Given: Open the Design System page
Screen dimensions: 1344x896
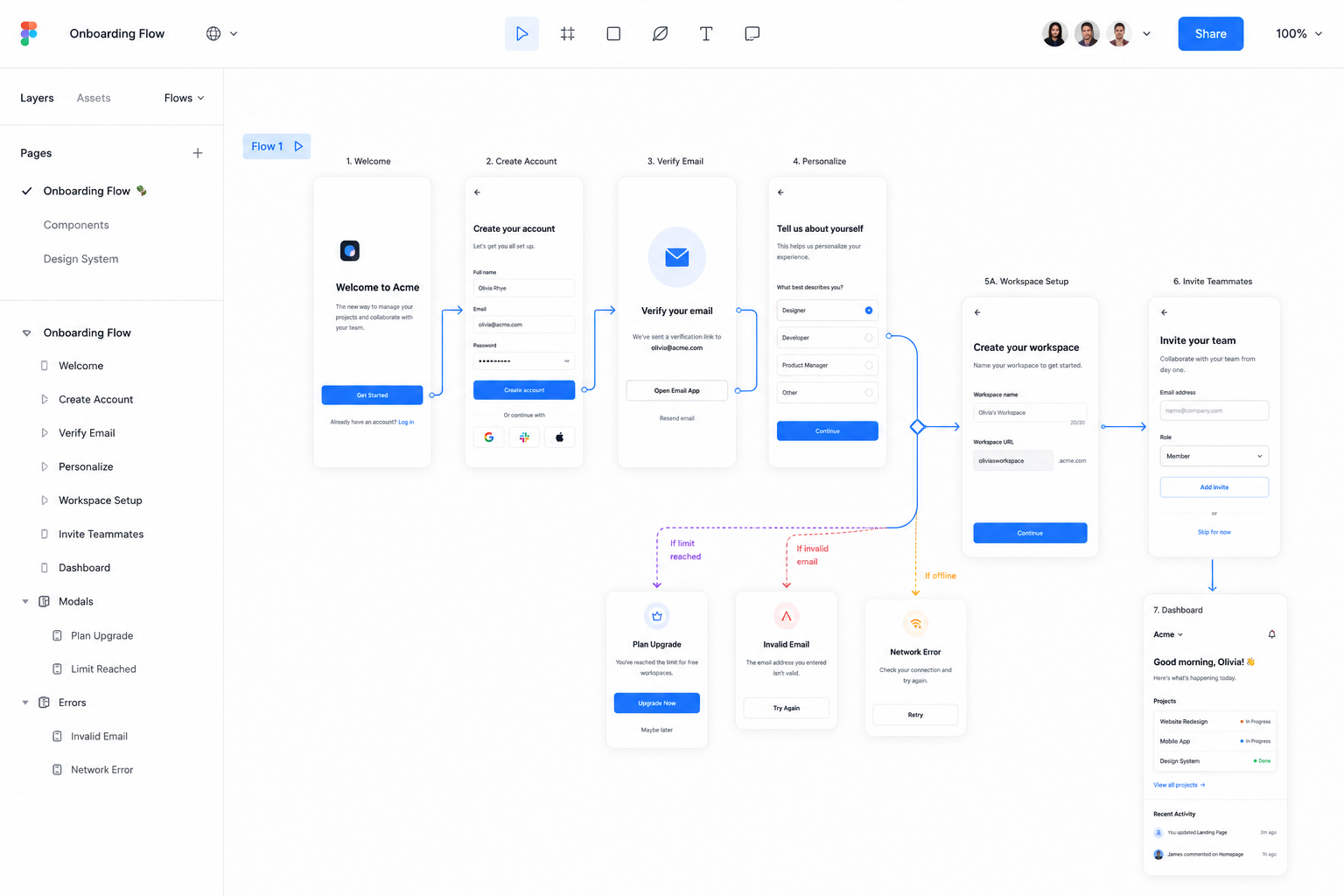Looking at the screenshot, I should tap(80, 259).
